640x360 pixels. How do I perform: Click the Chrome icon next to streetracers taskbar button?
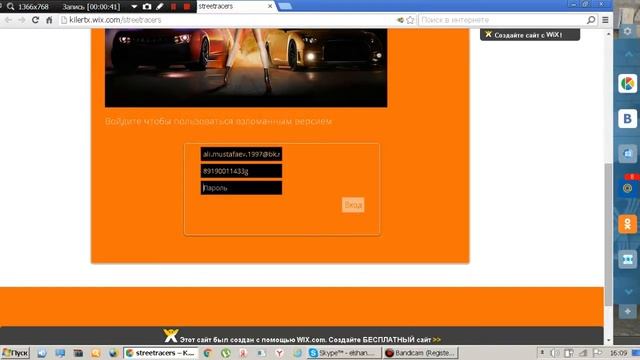coord(208,353)
